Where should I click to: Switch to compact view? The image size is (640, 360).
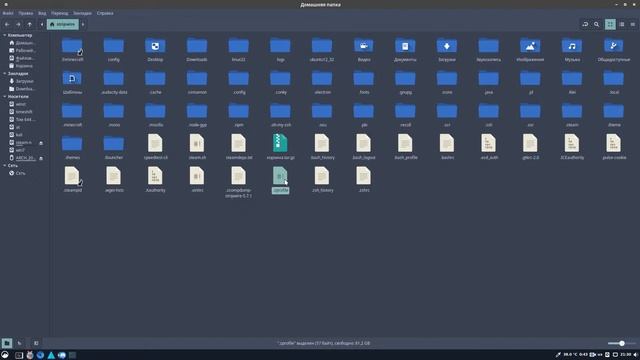[x=633, y=24]
